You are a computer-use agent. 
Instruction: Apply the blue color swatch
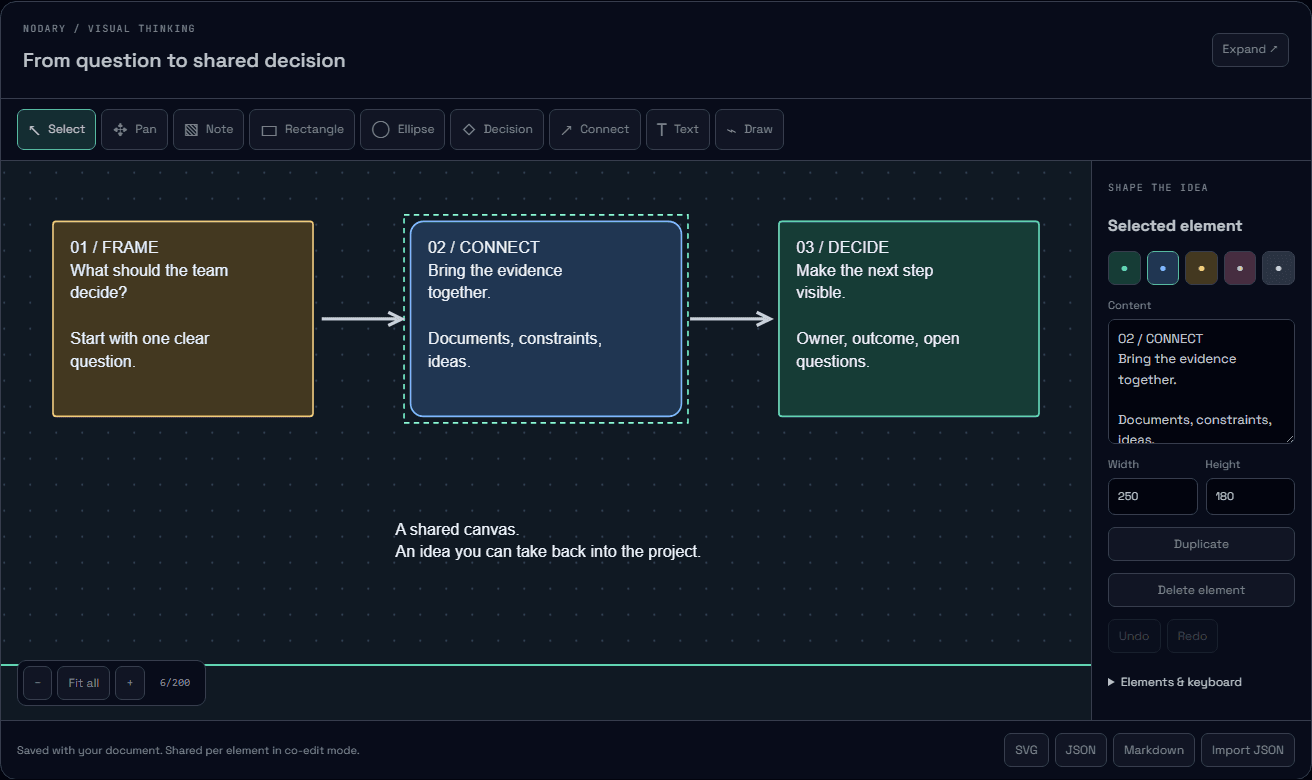[x=1162, y=268]
